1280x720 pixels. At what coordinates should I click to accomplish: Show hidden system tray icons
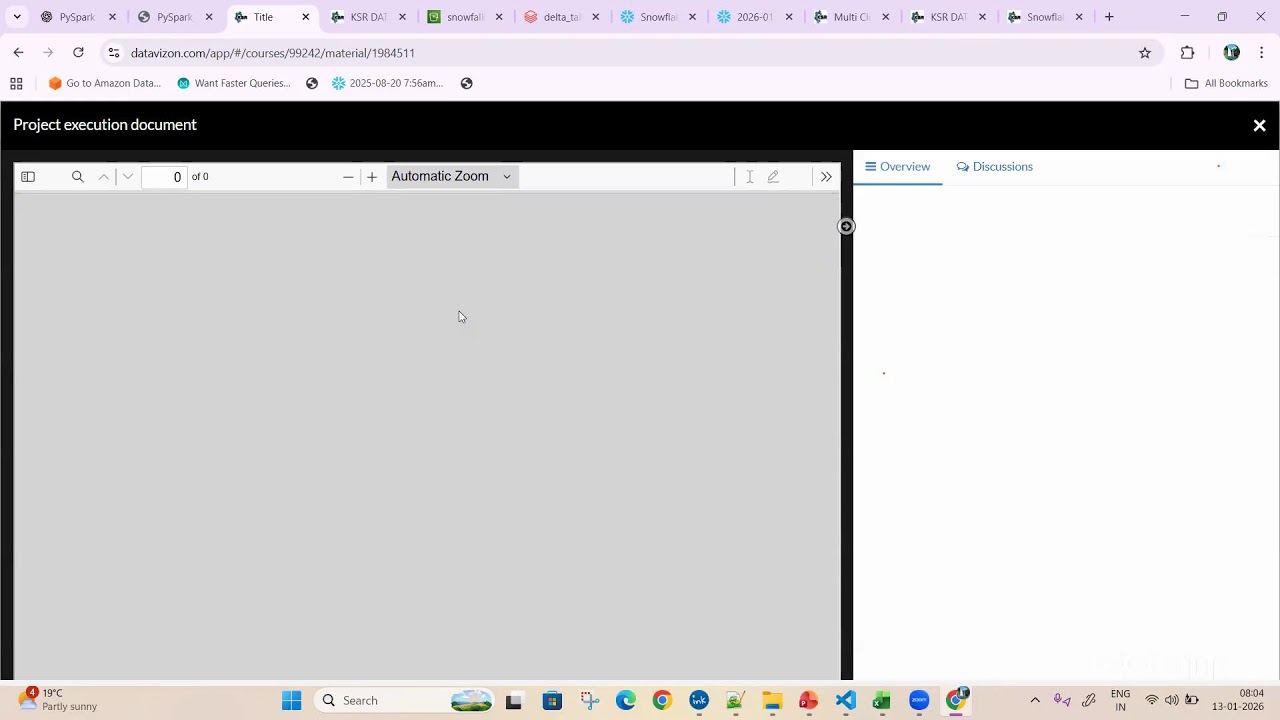1035,701
